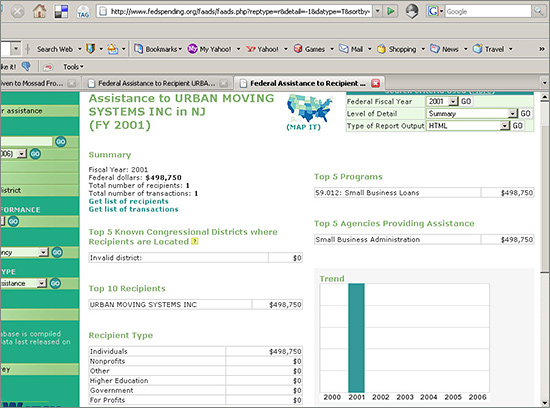Click the blue gem icon in lower toolbar
Viewport: 550px width, 408px height.
[26, 66]
